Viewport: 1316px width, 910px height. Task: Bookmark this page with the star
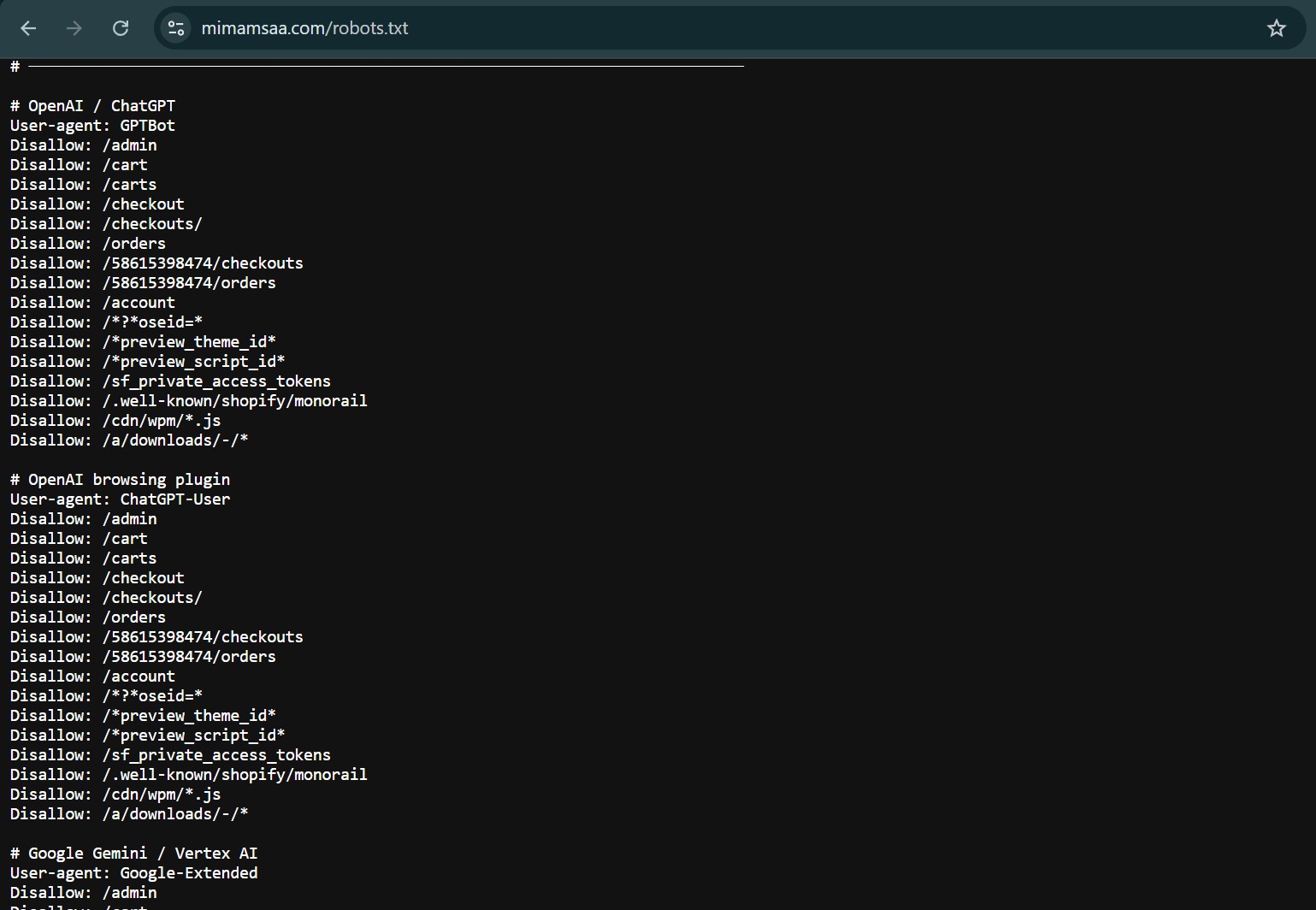[x=1276, y=28]
